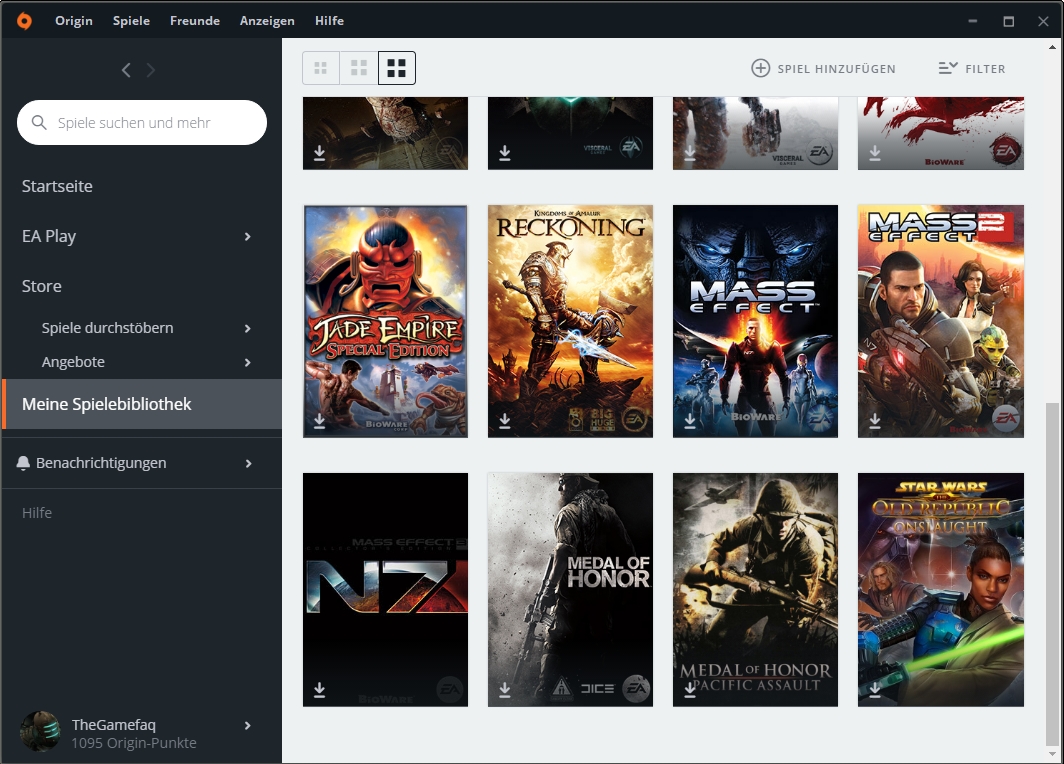Open the Mass Effect 2 tile

click(940, 321)
